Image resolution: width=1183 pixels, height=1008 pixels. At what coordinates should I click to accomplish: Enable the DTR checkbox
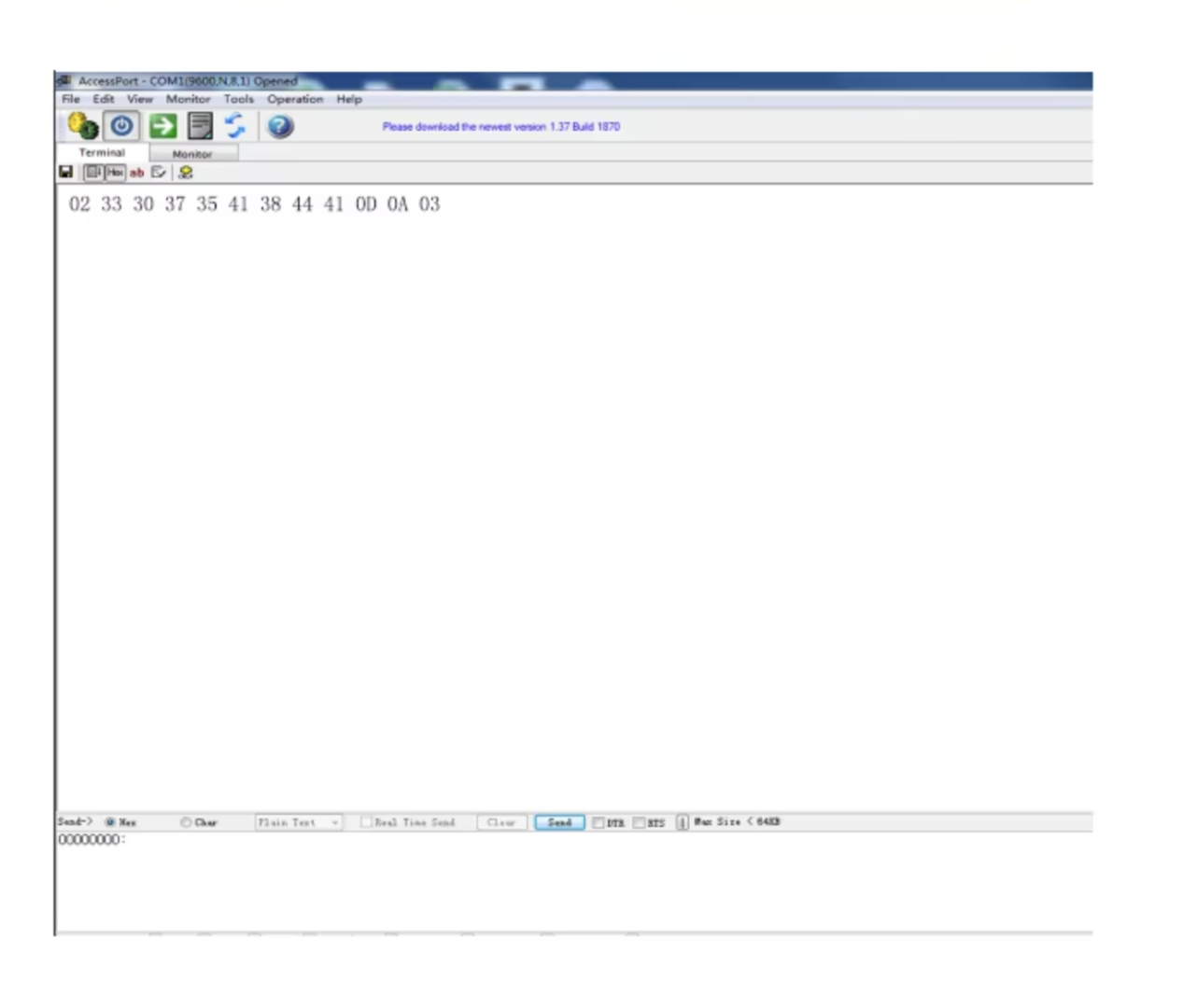point(599,822)
